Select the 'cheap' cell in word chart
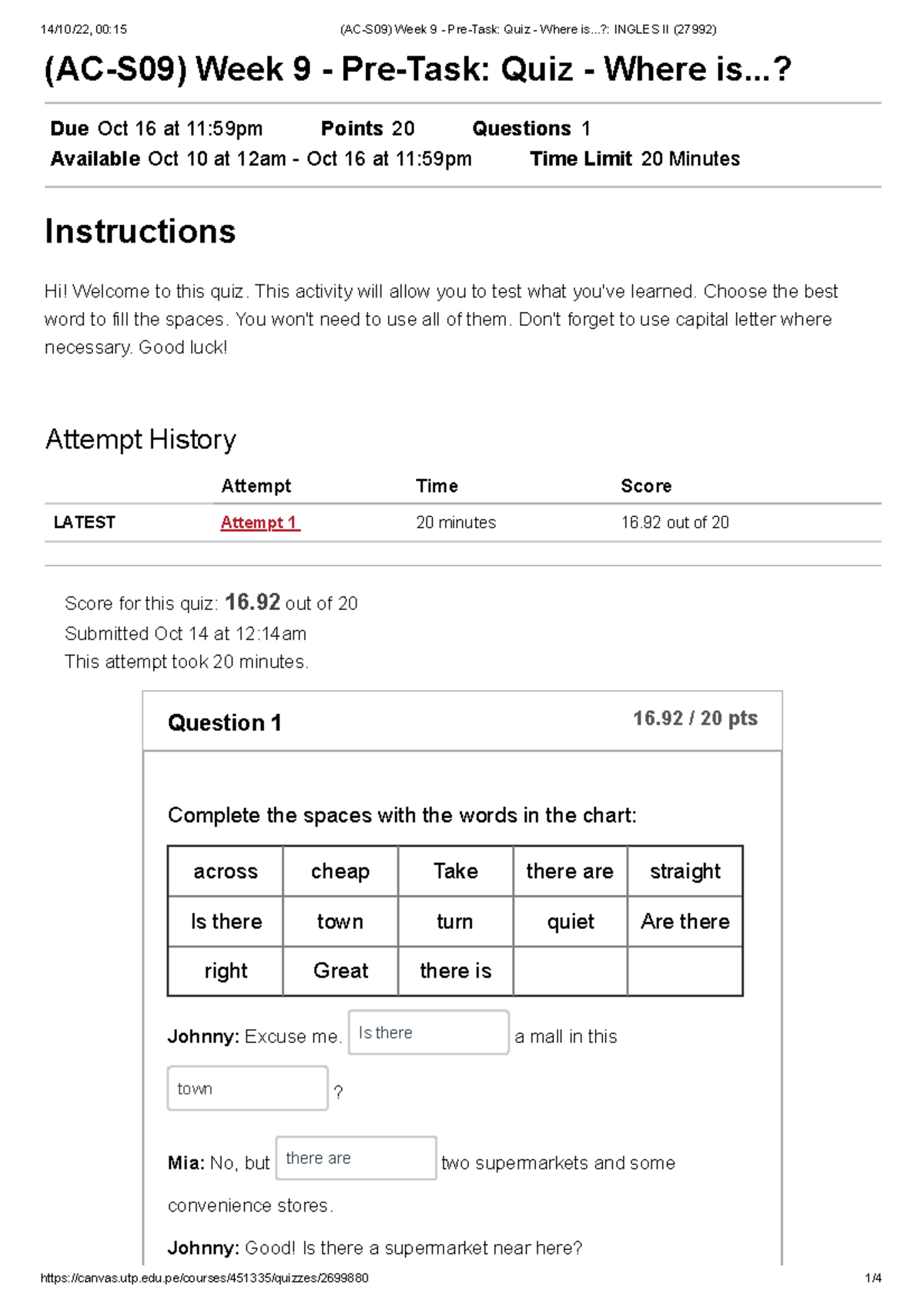 (x=340, y=871)
